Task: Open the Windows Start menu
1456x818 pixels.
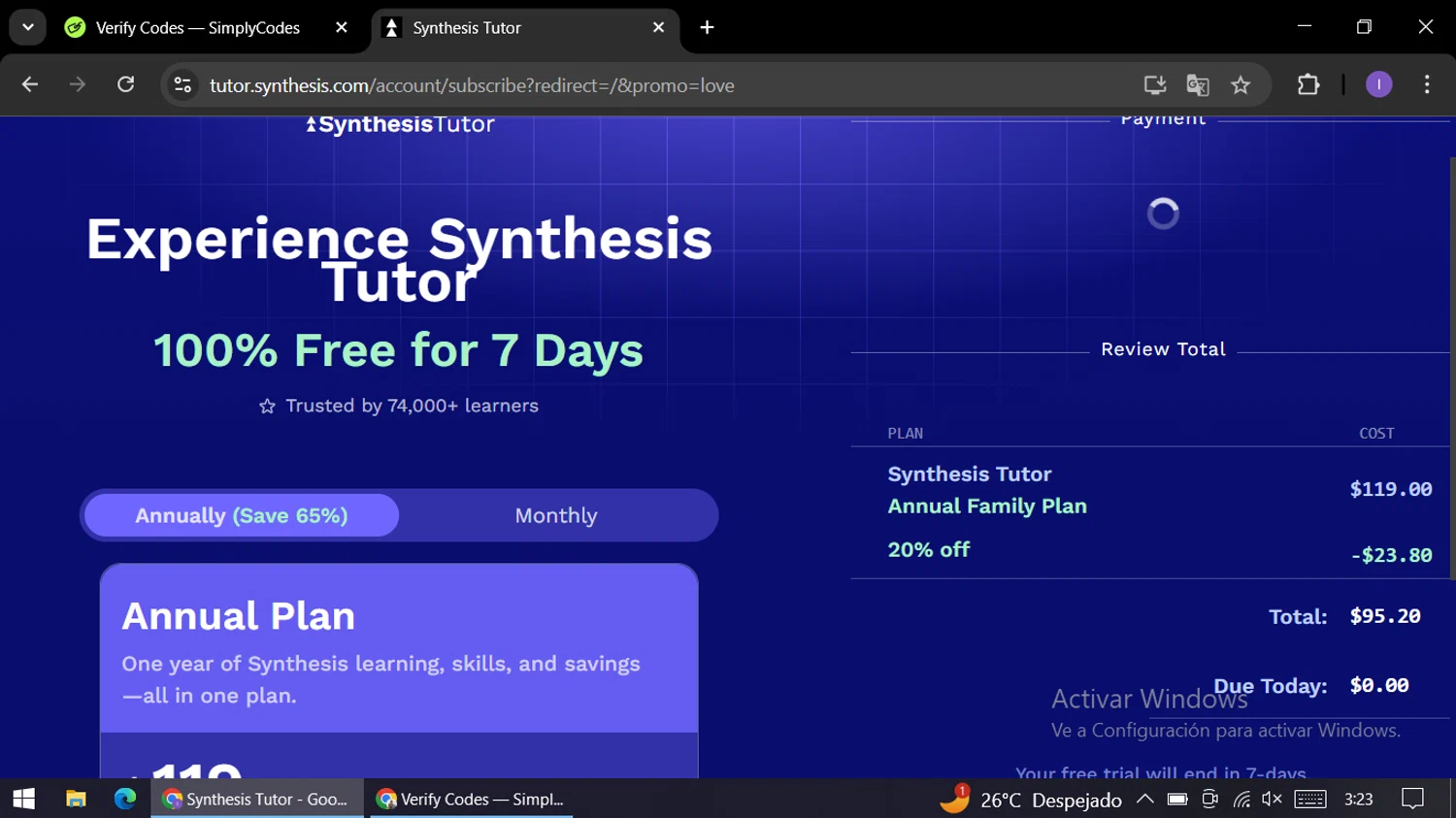Action: [x=24, y=799]
